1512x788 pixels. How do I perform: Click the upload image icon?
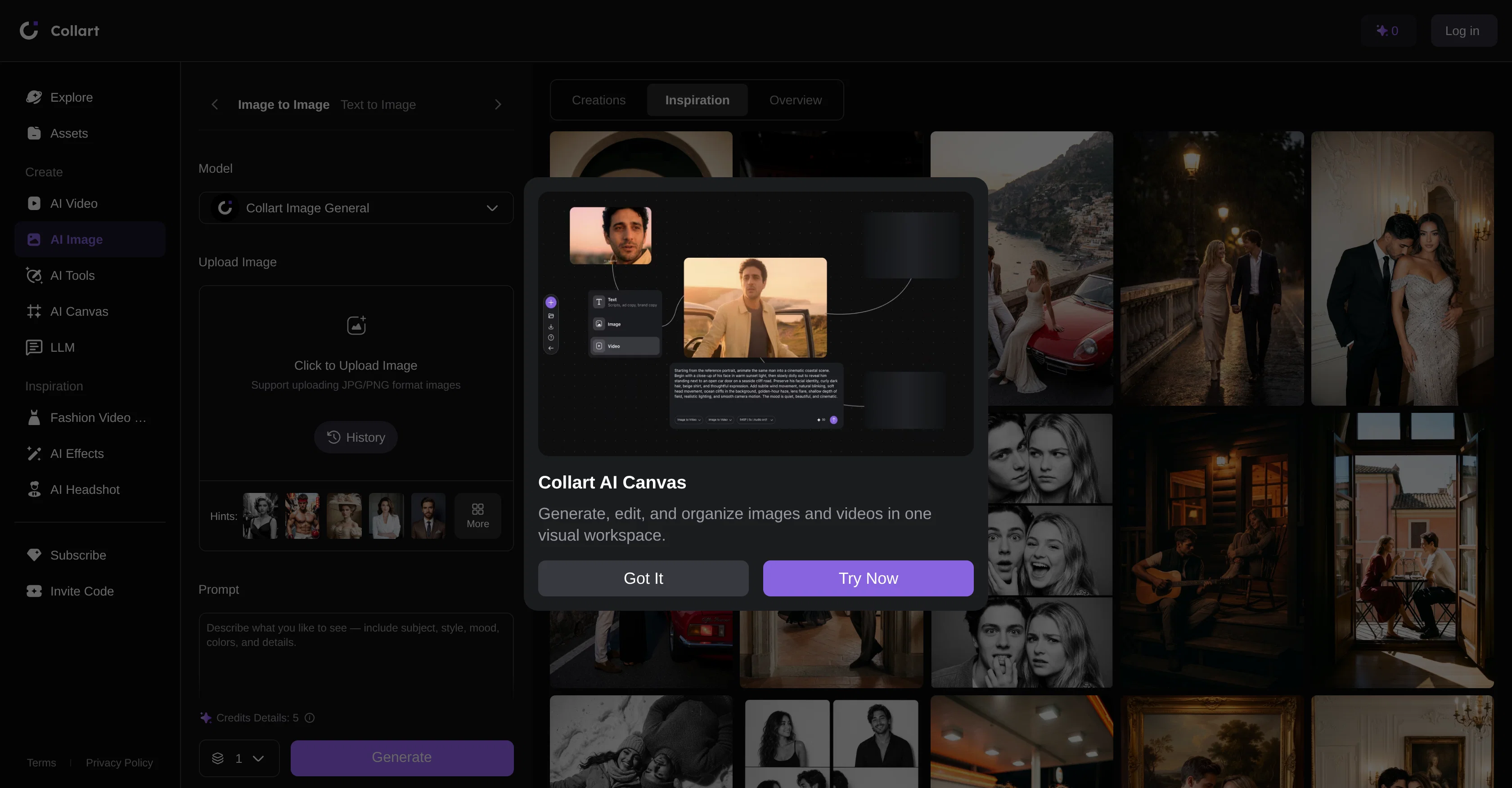pos(356,325)
